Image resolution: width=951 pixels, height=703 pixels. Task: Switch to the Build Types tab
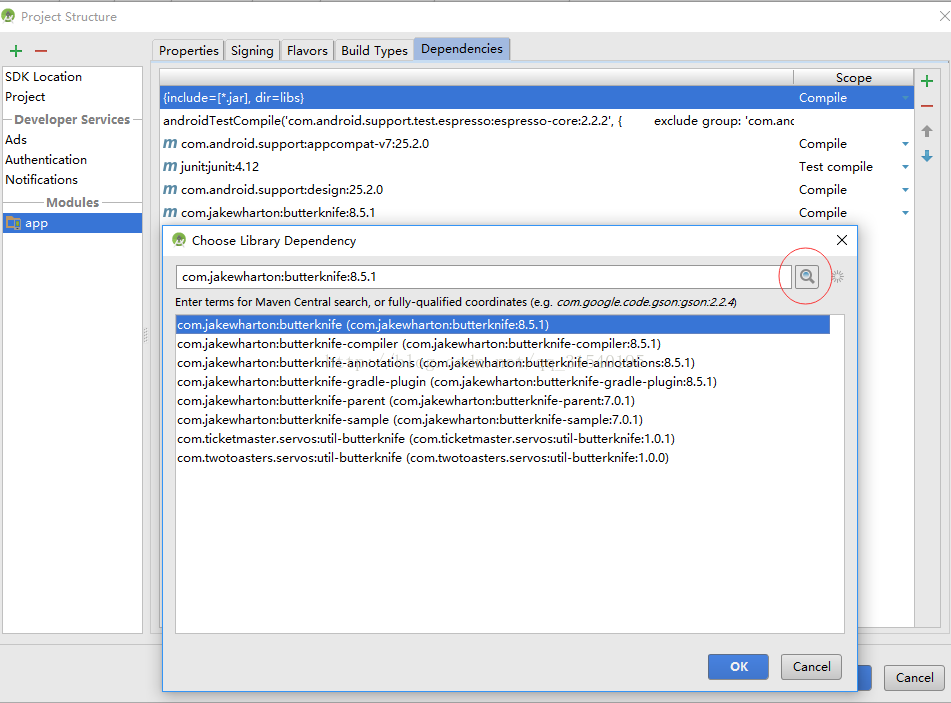(x=374, y=50)
